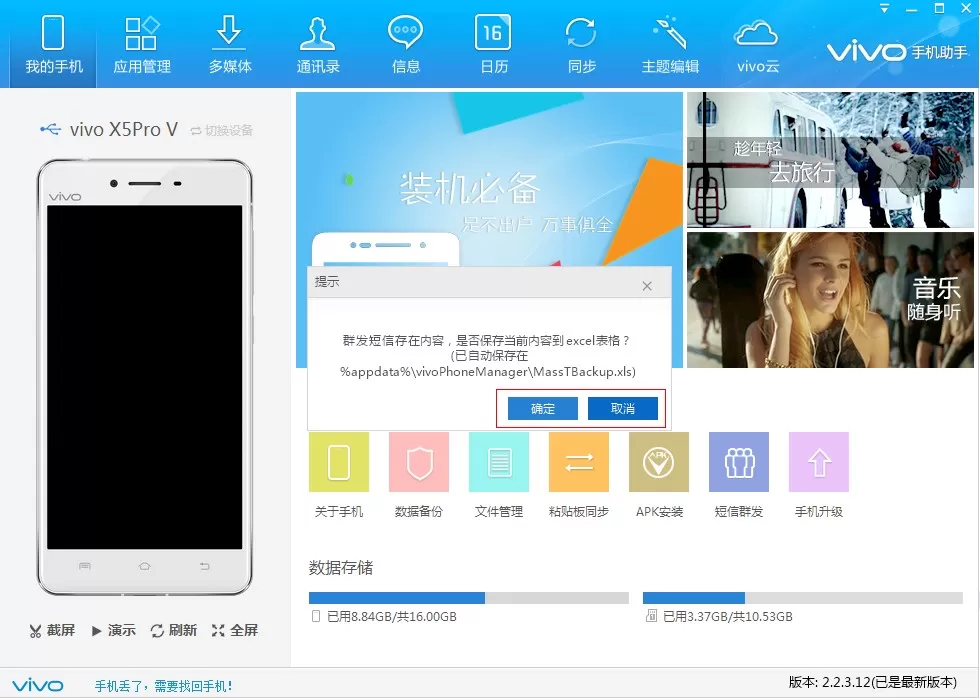Click 手机丢了，需要找回手机 link
Viewport: 980px width, 698px height.
(x=164, y=686)
